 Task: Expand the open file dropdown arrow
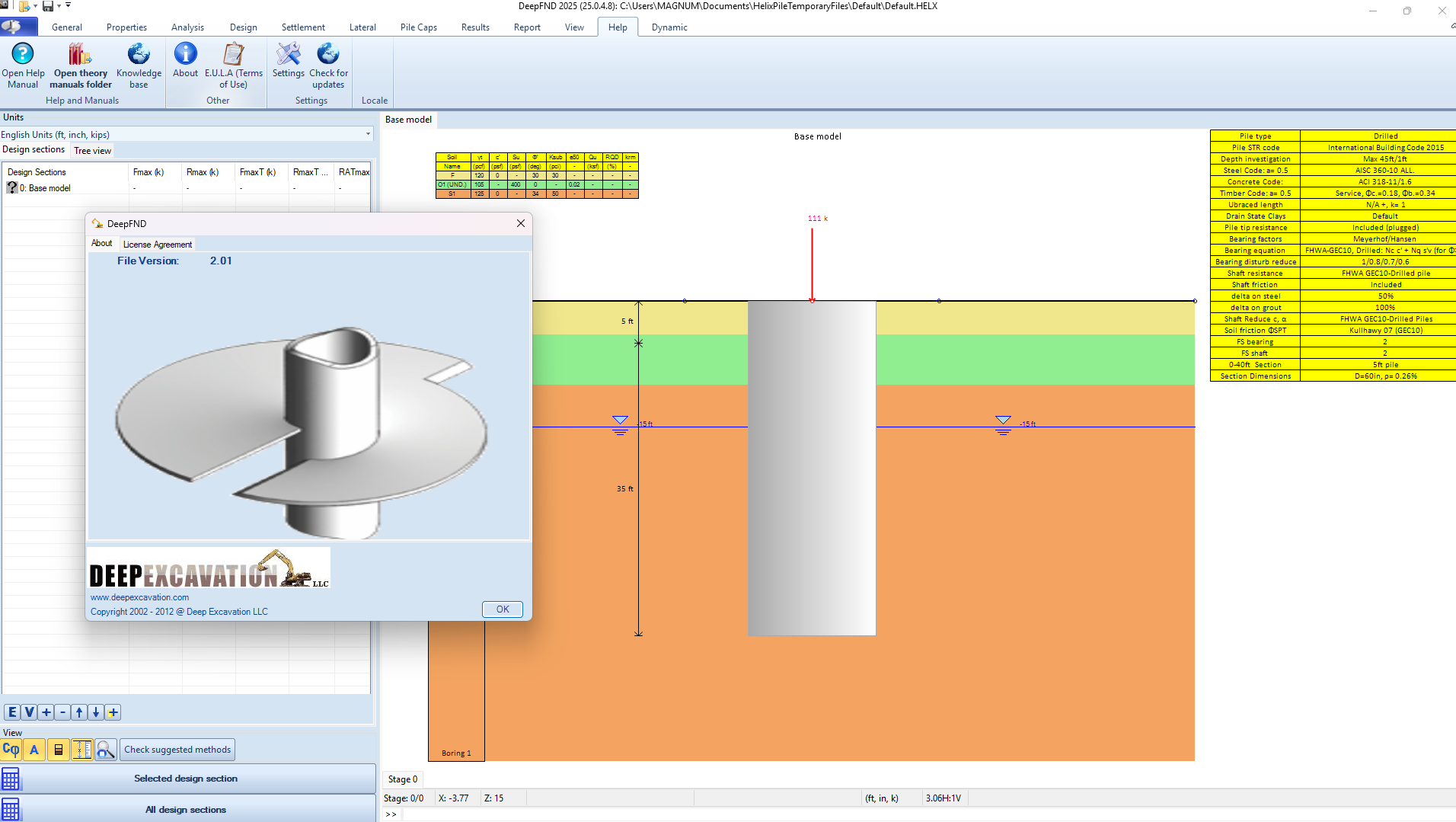pyautogui.click(x=35, y=6)
